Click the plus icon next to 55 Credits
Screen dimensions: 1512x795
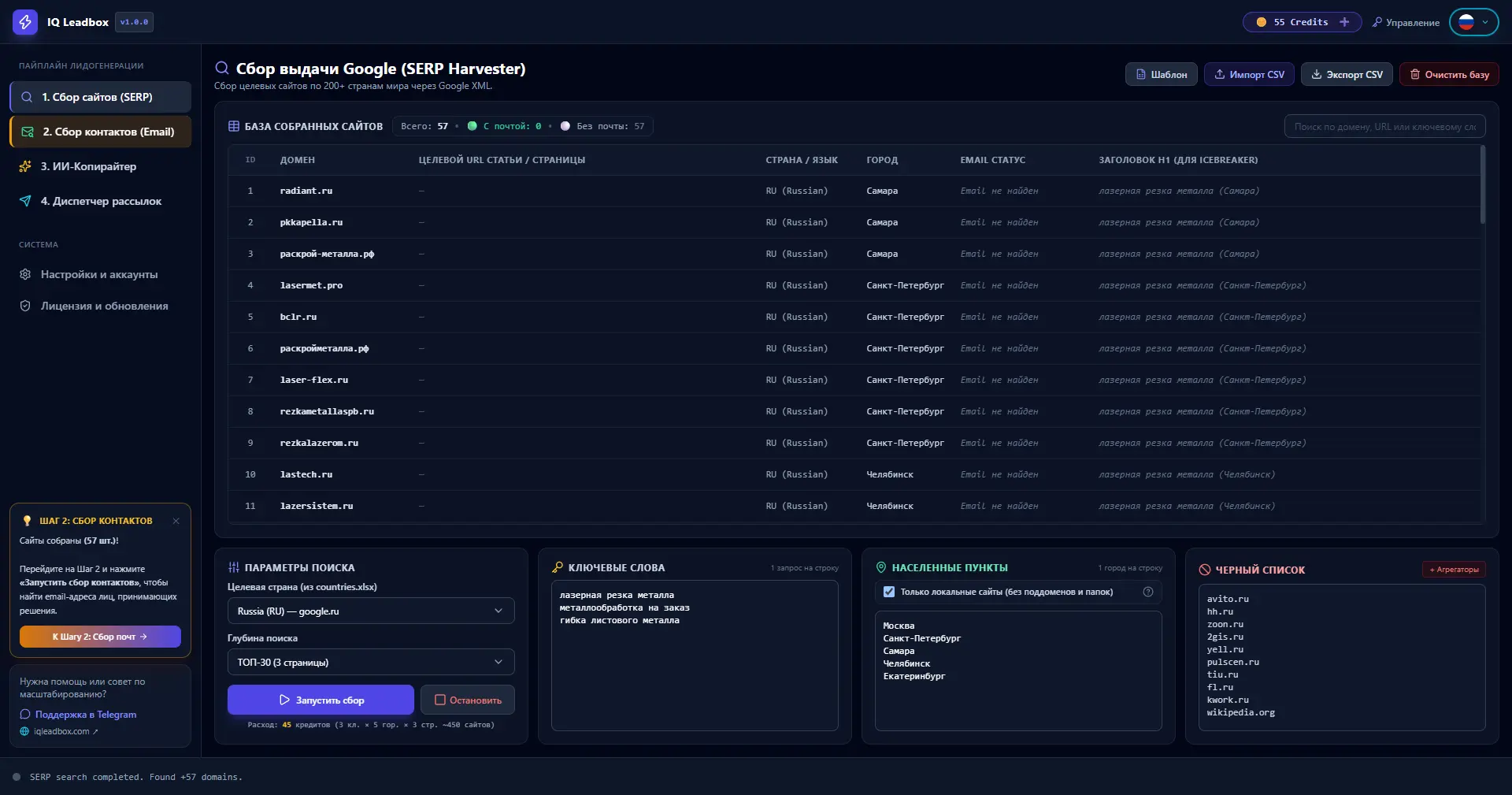1344,22
